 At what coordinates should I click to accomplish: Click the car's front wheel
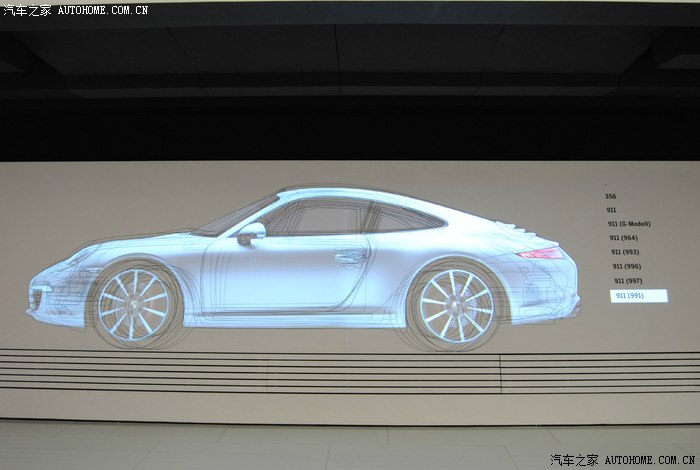134,303
